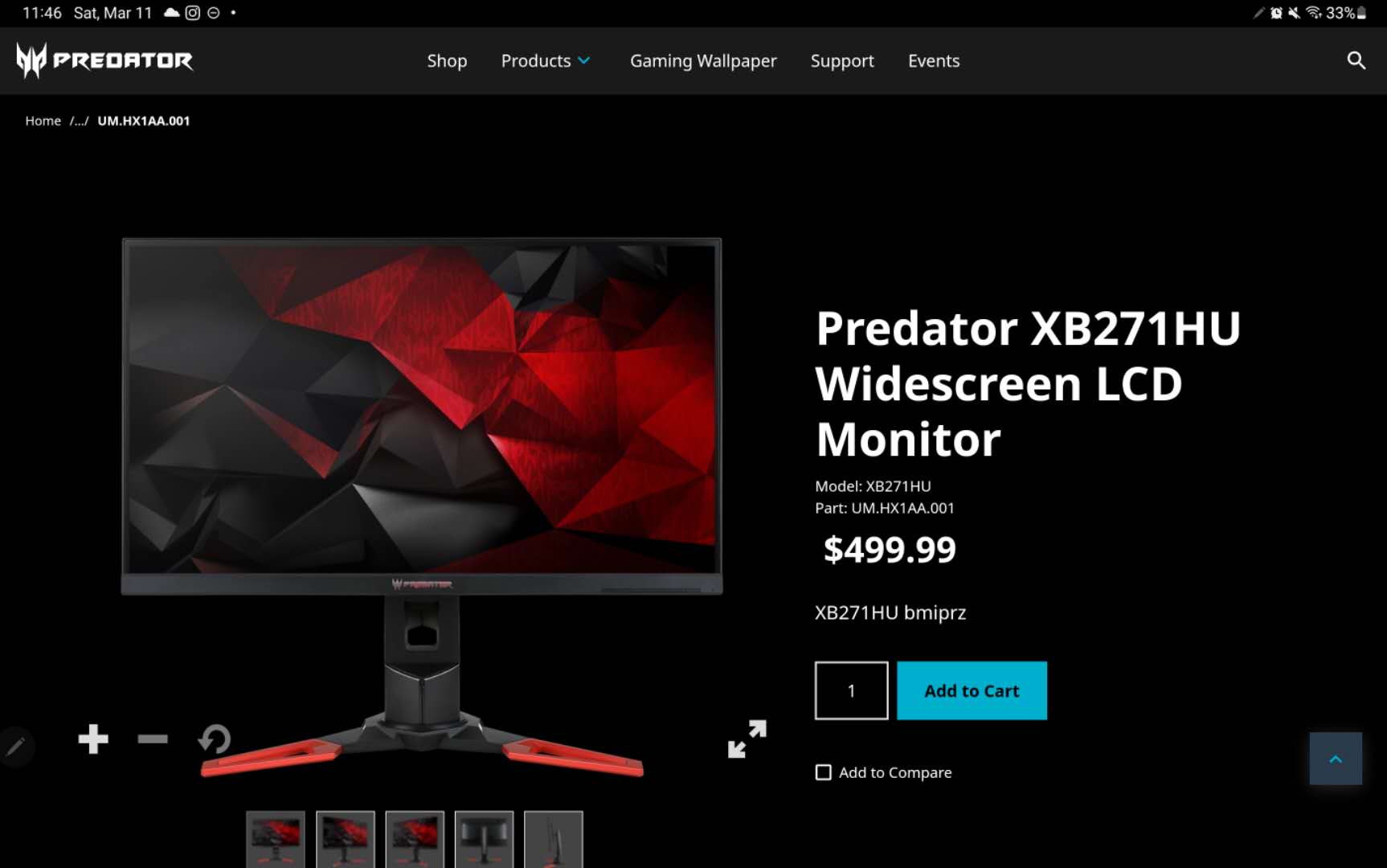The width and height of the screenshot is (1387, 868).
Task: Follow the Home breadcrumb link
Action: click(x=43, y=121)
